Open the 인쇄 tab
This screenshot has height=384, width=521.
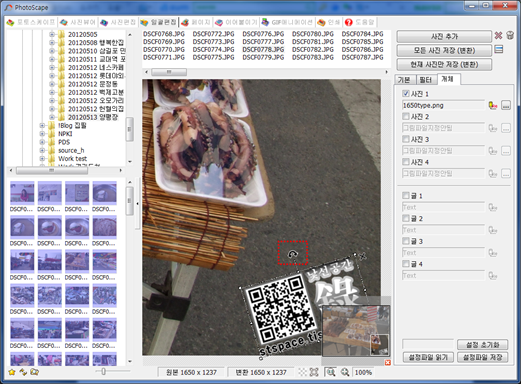pyautogui.click(x=328, y=22)
